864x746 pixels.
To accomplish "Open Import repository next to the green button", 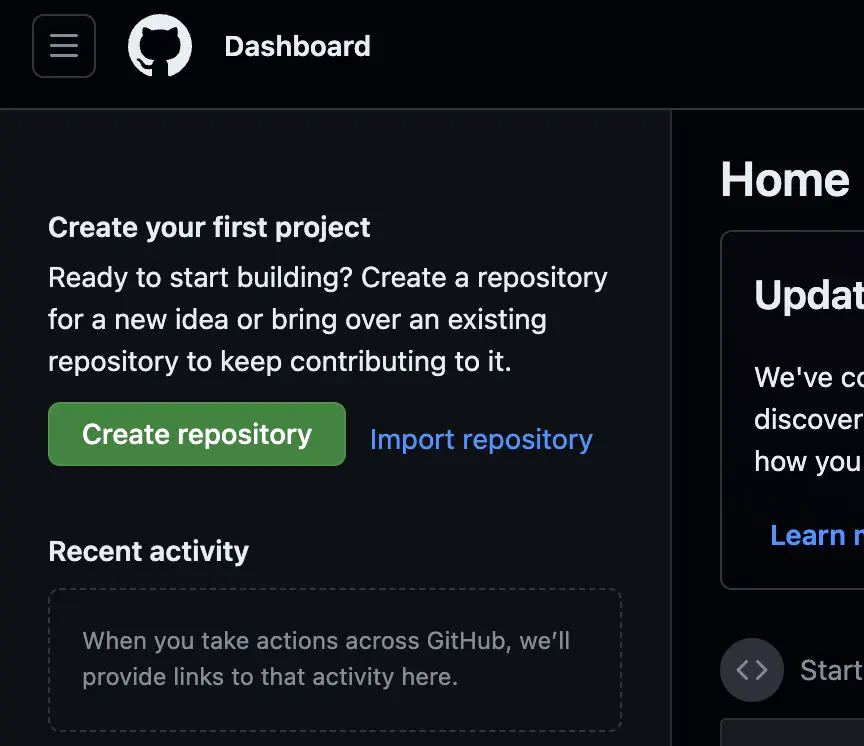I will [x=481, y=439].
